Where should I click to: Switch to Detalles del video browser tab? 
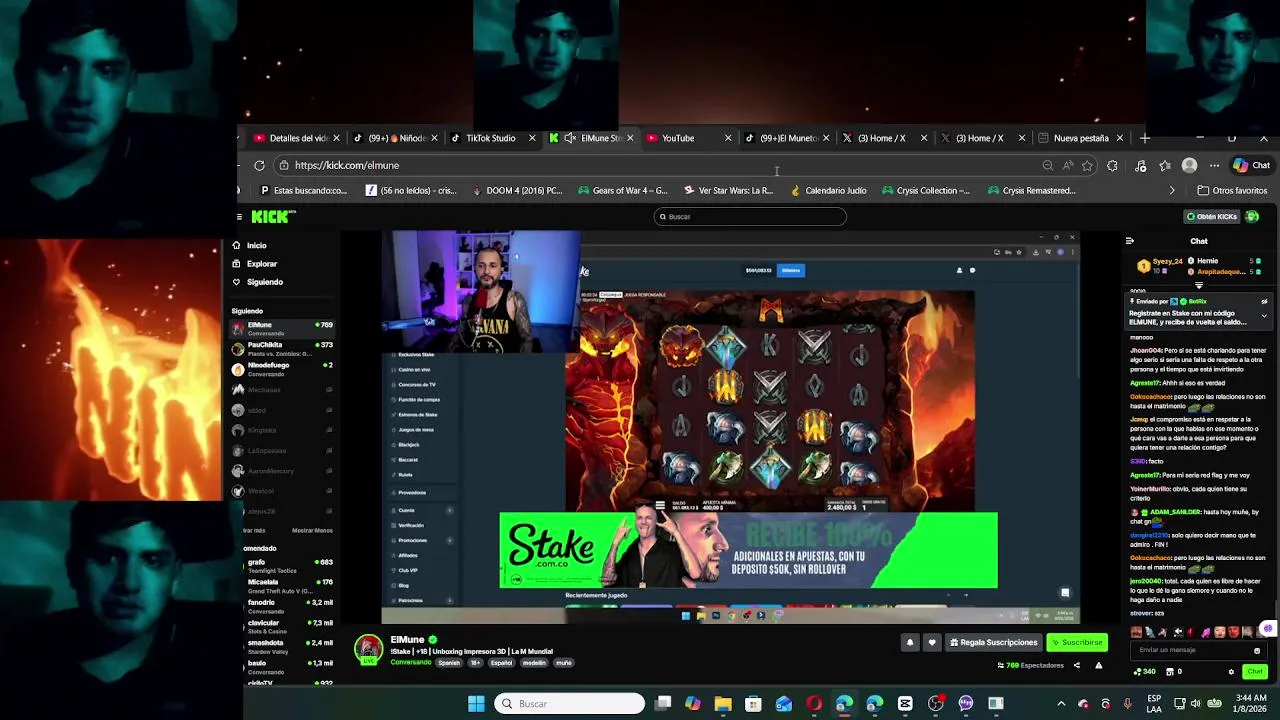(296, 138)
